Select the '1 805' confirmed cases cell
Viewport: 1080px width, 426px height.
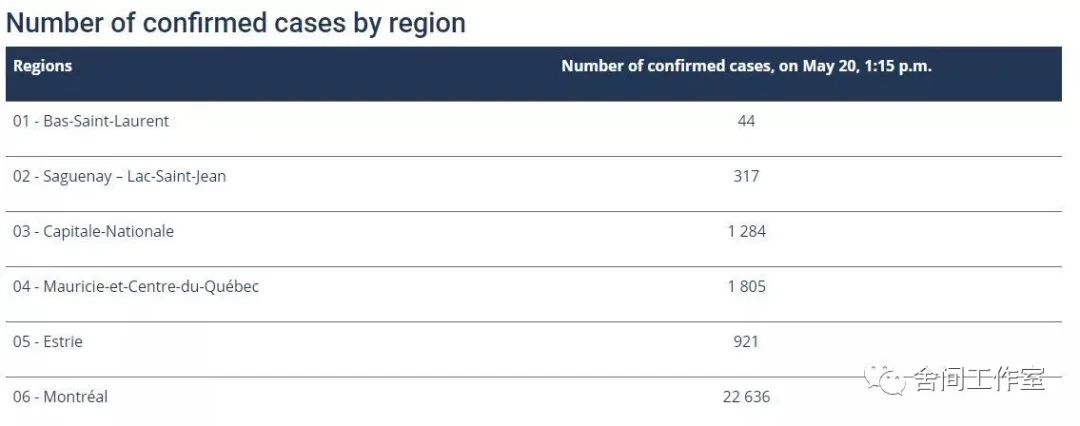[746, 287]
